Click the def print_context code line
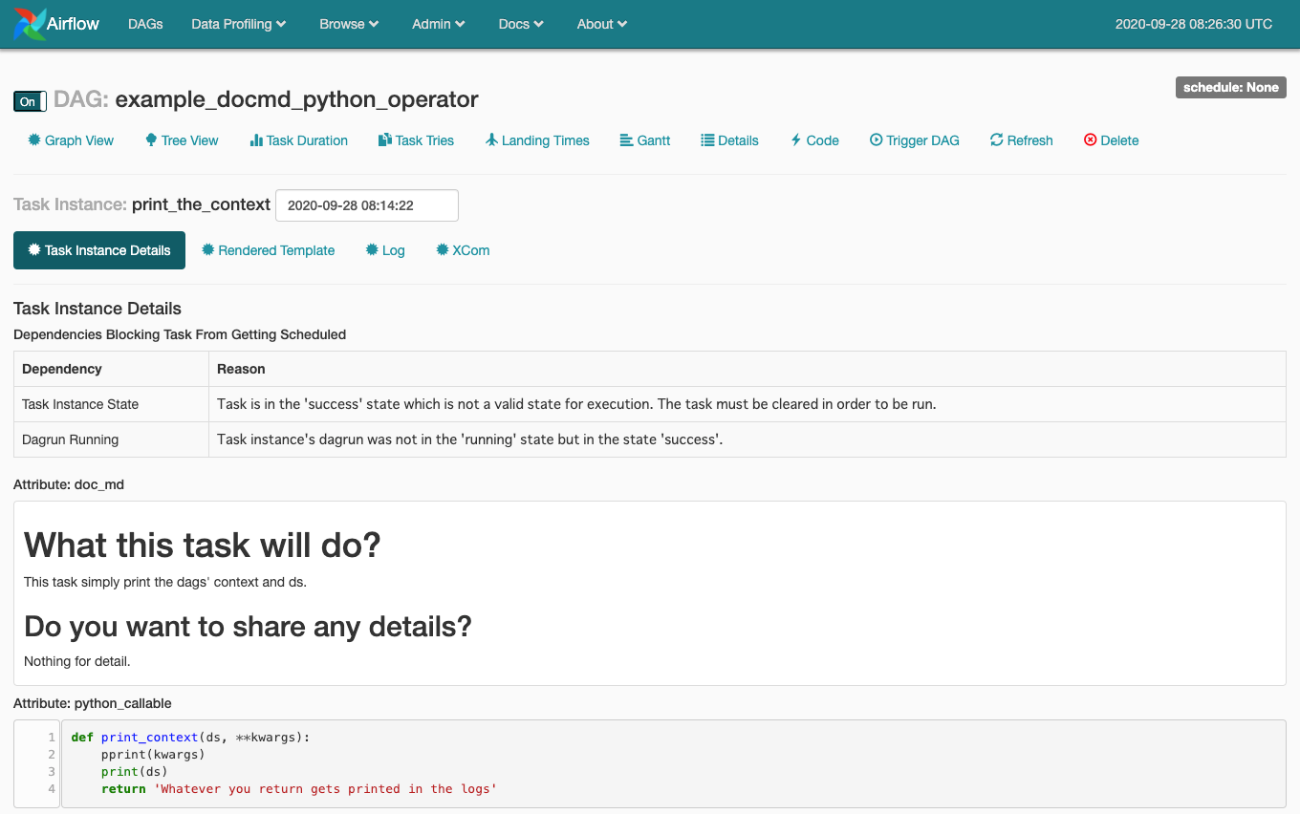 click(x=191, y=737)
